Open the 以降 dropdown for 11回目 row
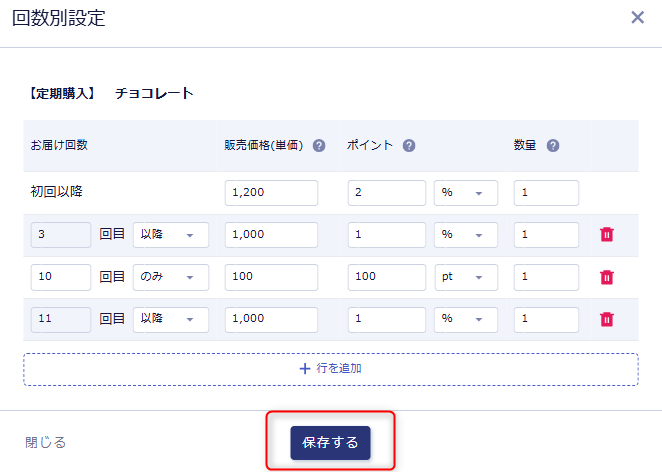The image size is (662, 472). pyautogui.click(x=171, y=319)
